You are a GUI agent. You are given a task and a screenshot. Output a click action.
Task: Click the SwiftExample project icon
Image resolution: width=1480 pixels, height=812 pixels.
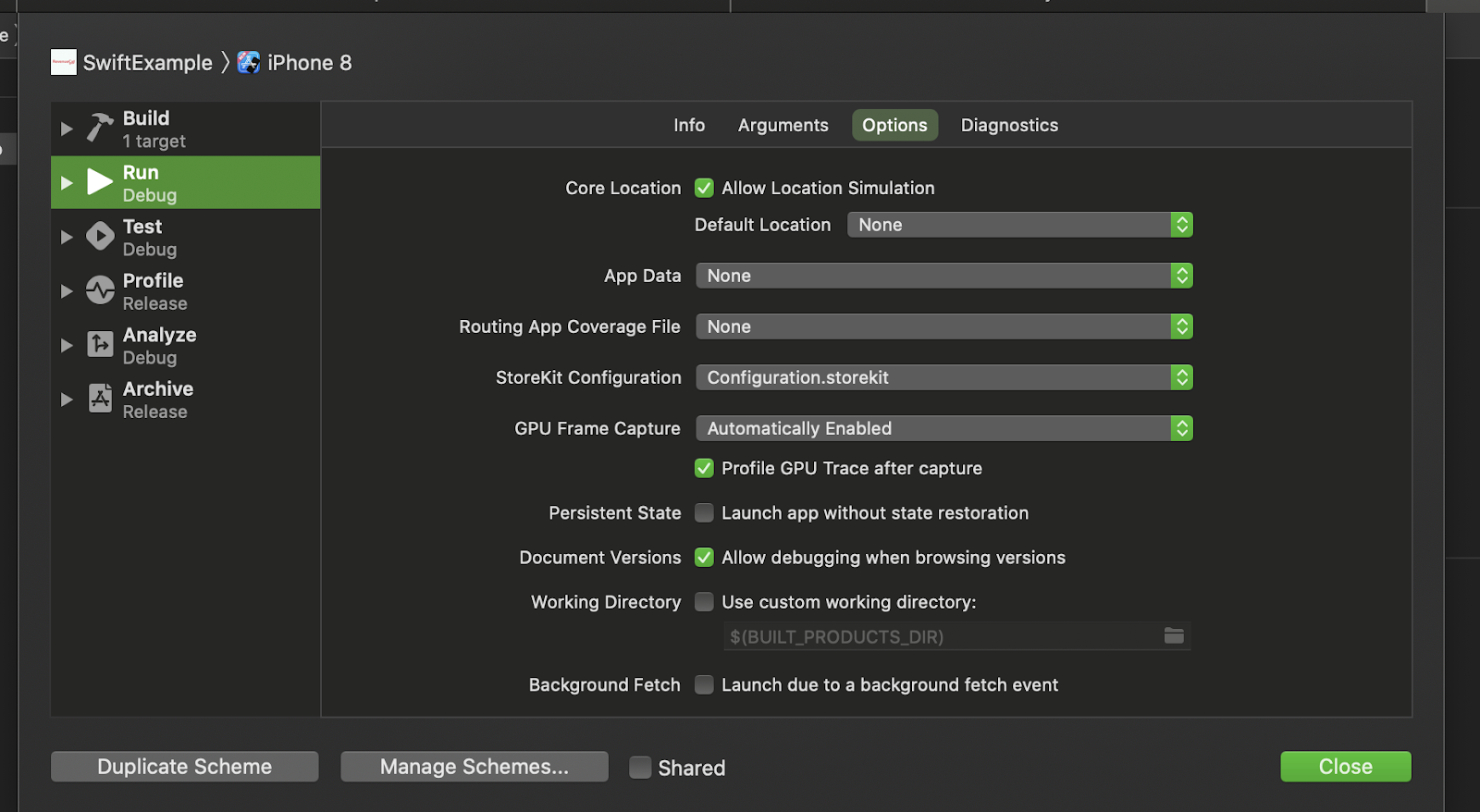tap(64, 62)
